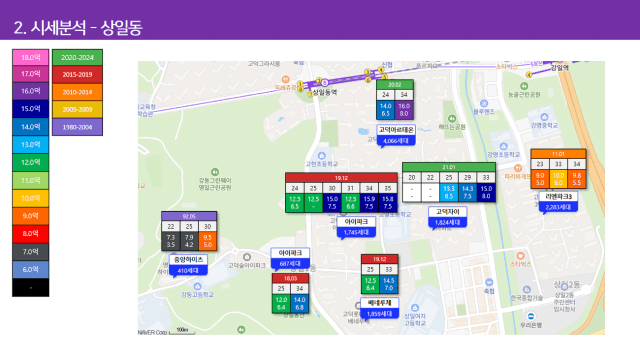The image size is (640, 360).
Task: Click the 고덕아르테온 4,066세대 label
Action: point(396,136)
